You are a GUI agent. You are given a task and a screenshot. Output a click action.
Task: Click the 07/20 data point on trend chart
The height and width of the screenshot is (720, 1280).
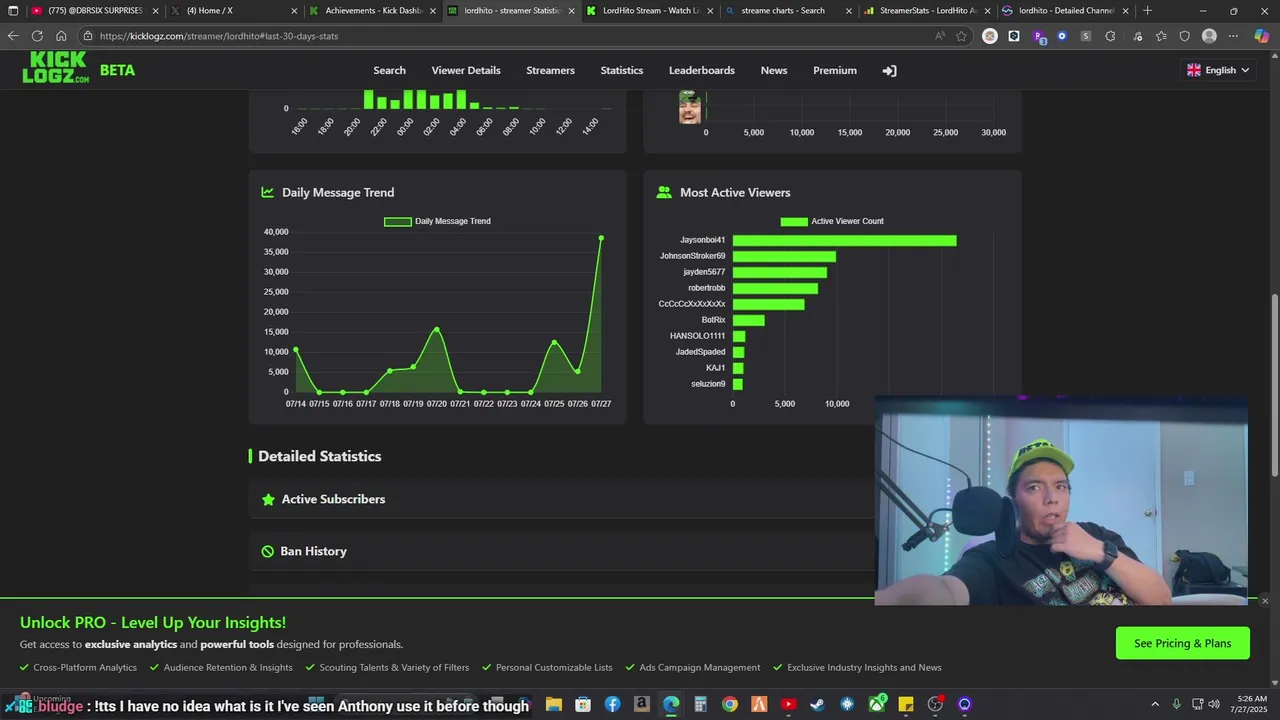(437, 329)
